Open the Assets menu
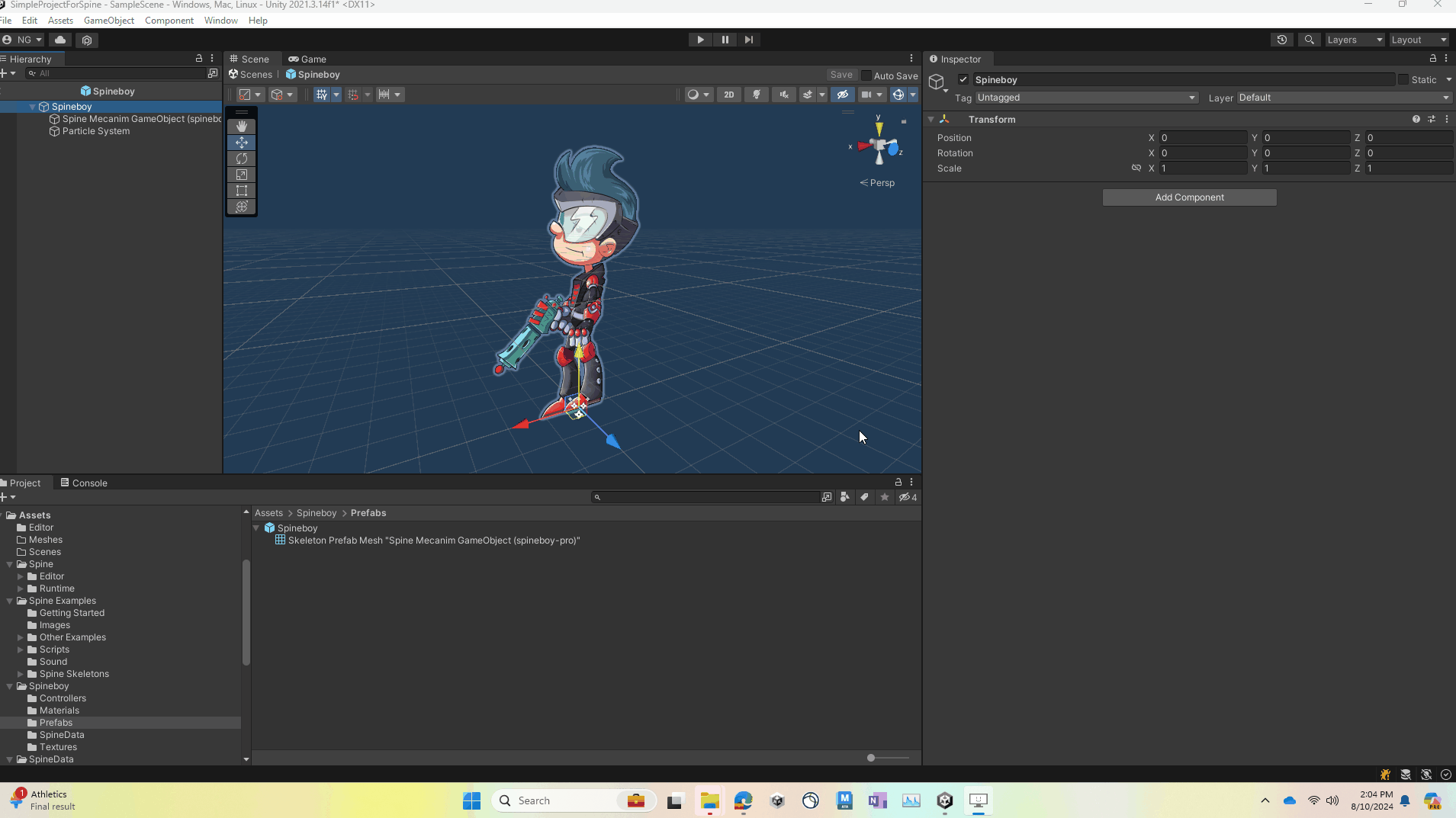 tap(60, 21)
